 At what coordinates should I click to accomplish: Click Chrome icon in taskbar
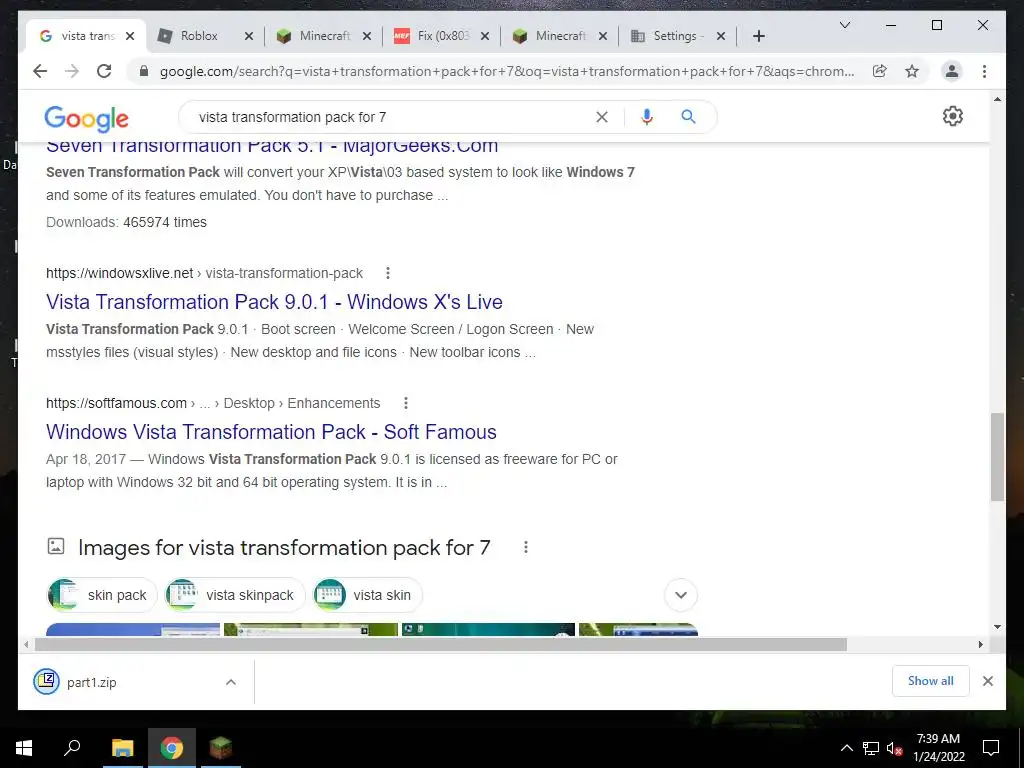172,748
